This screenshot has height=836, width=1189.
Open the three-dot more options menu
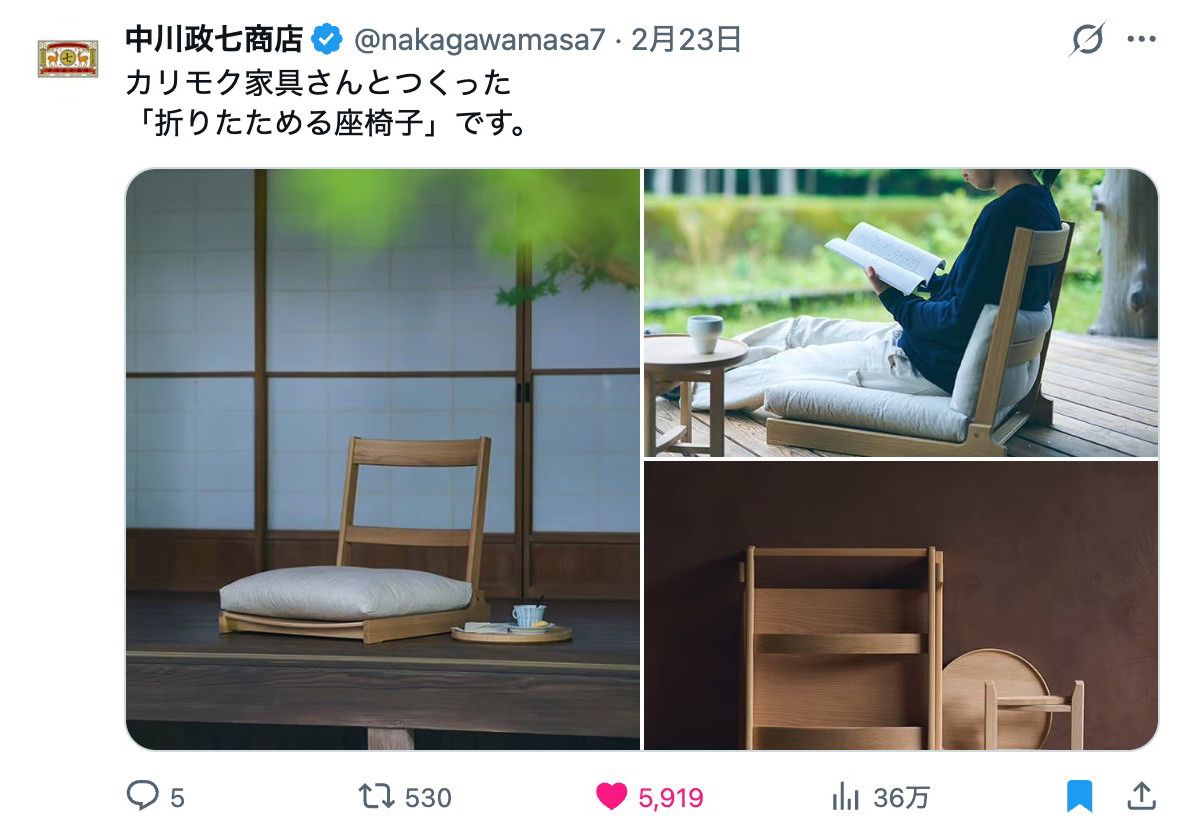point(1141,39)
